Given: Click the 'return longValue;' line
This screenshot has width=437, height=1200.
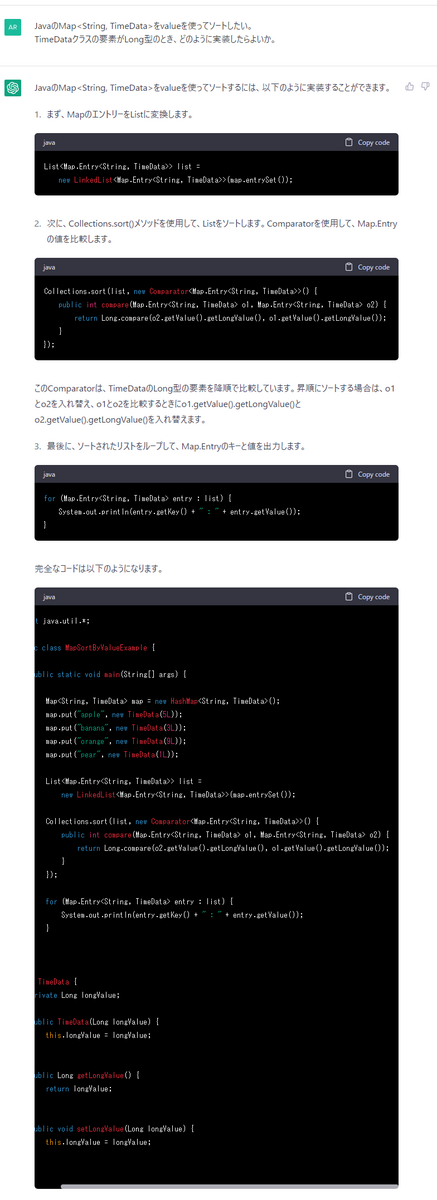Looking at the screenshot, I should [78, 1088].
